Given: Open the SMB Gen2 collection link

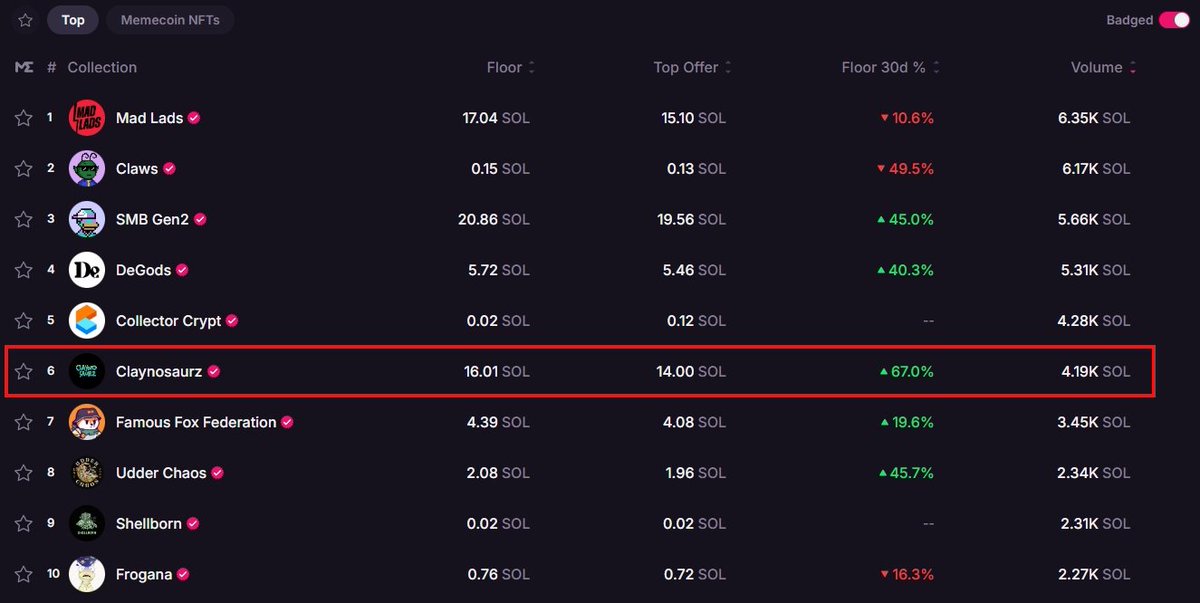Looking at the screenshot, I should pyautogui.click(x=152, y=219).
